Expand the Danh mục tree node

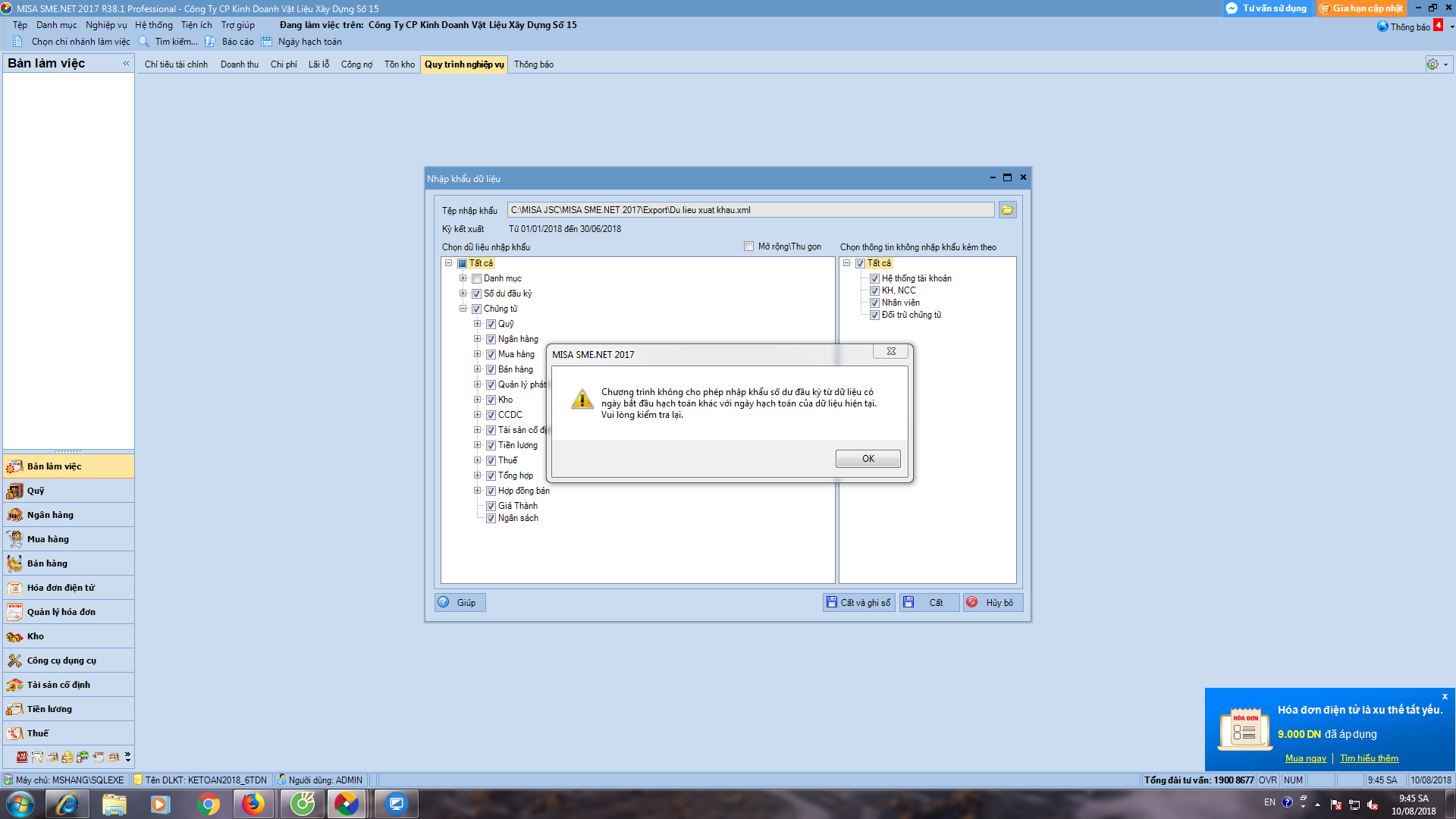coord(463,278)
